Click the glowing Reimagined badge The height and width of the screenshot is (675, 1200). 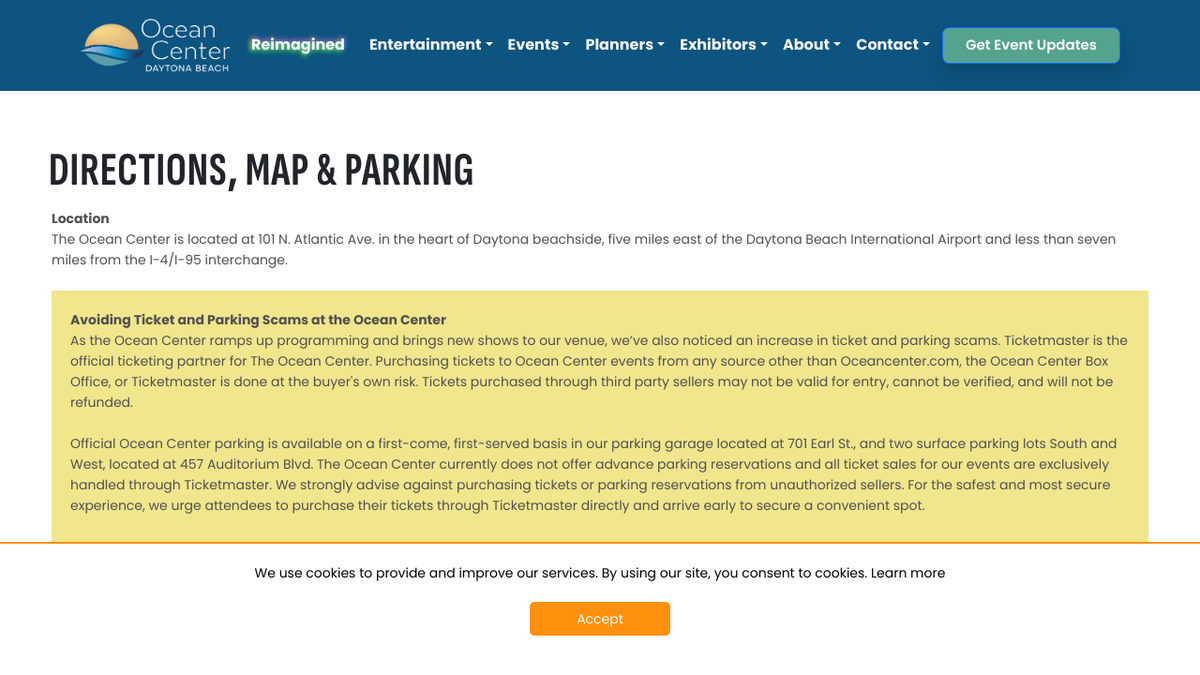click(297, 44)
